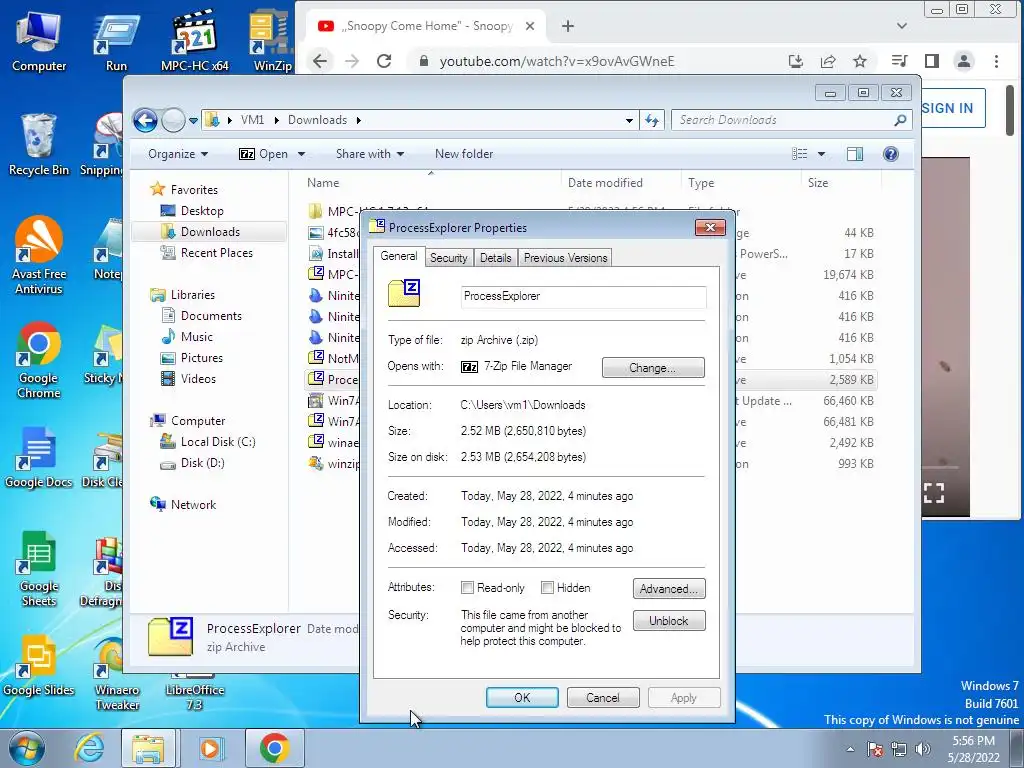Sort files by Type column header
This screenshot has width=1024, height=768.
741,183
